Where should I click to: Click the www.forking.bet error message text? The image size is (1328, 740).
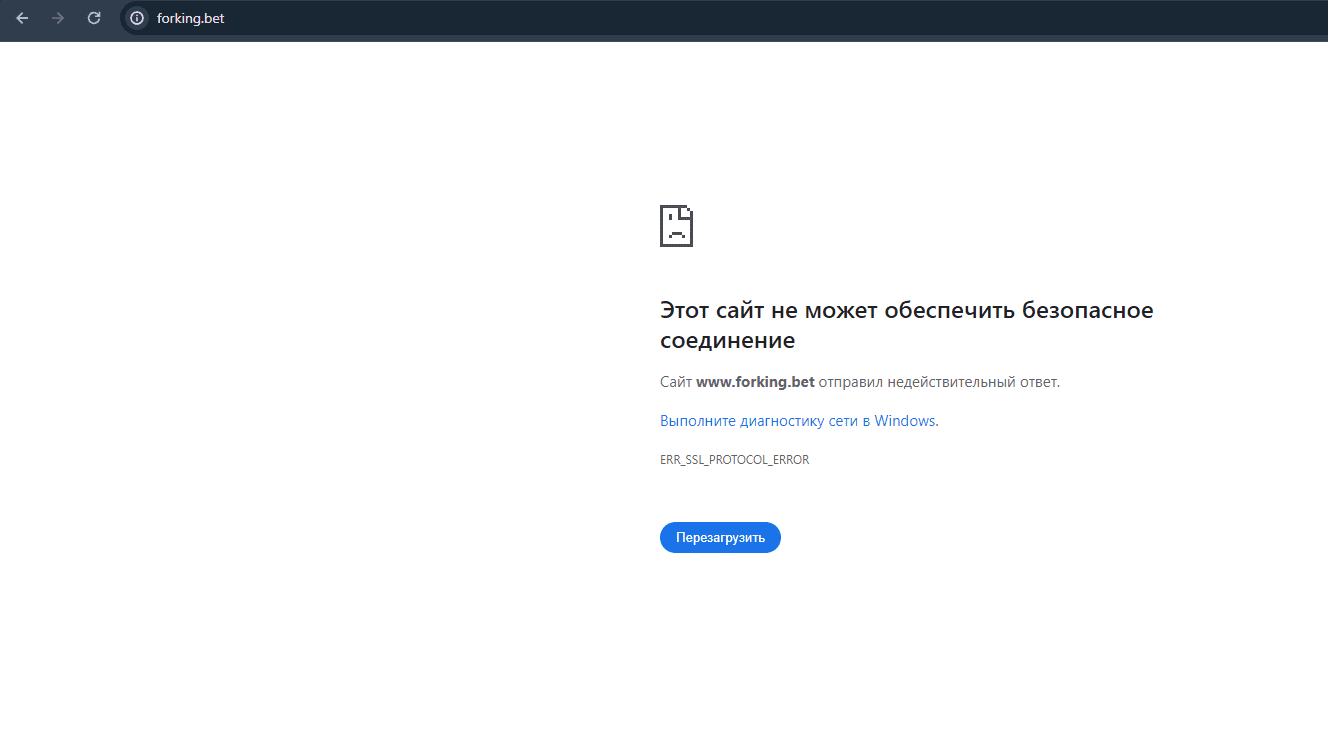point(859,382)
